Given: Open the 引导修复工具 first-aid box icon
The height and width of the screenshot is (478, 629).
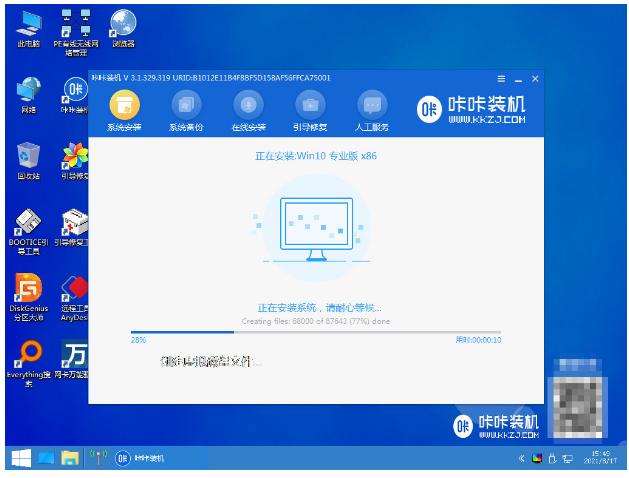Looking at the screenshot, I should (72, 227).
